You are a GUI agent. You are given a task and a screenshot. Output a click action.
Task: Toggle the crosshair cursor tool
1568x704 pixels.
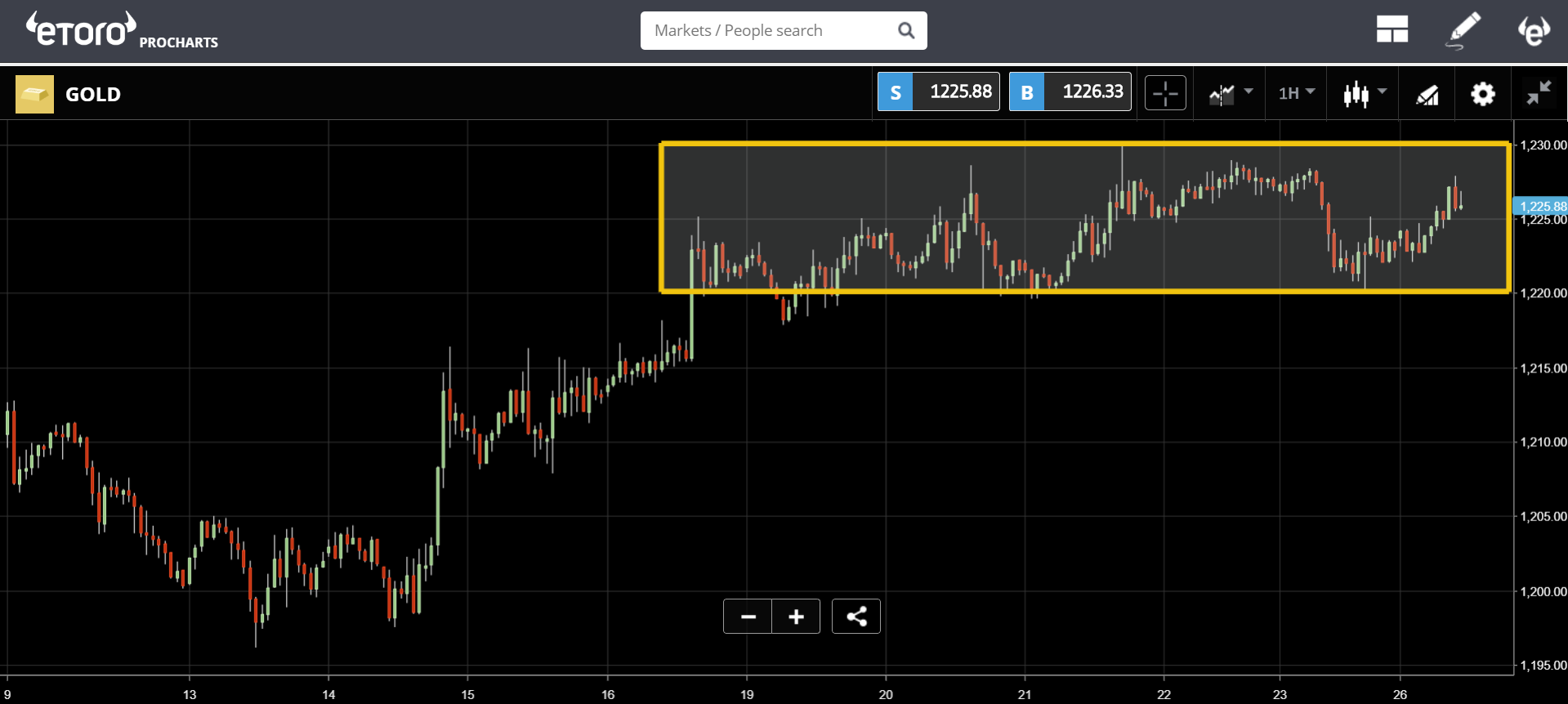click(x=1165, y=93)
